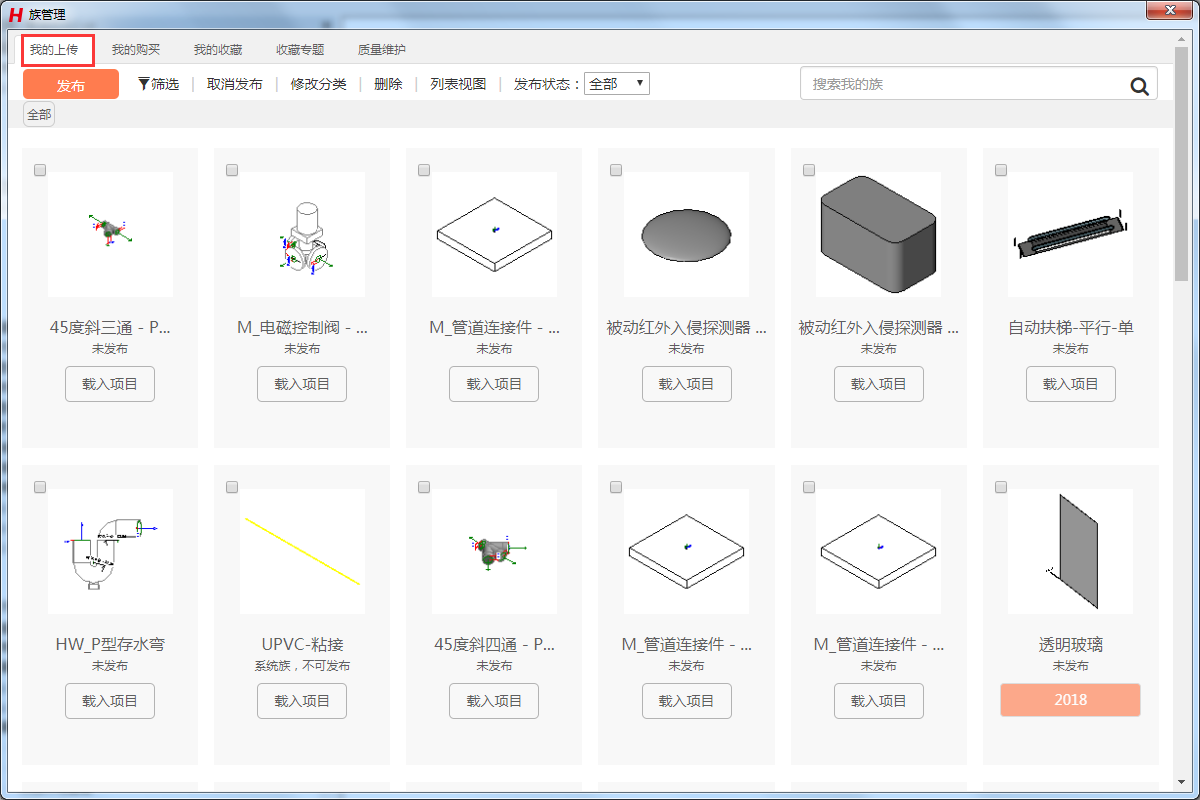Screen dimensions: 1200x800
Task: Click the HW_P型存水弯 family name
Action: tap(110, 645)
